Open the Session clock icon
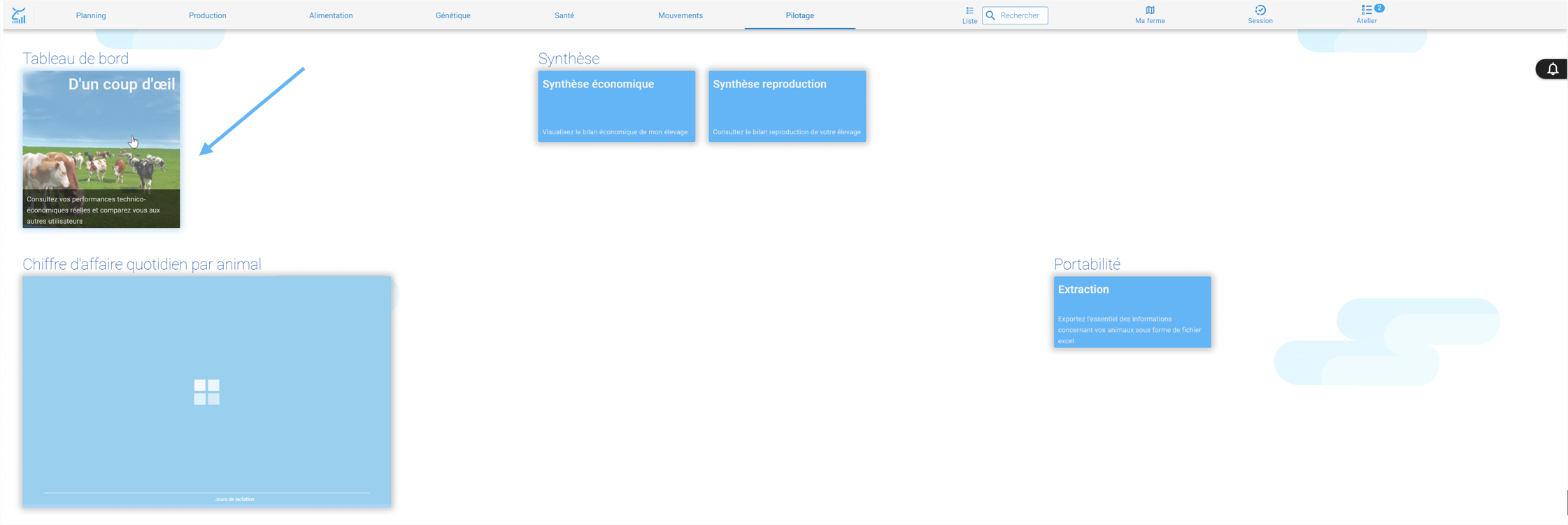Screen dimensions: 1568x525 (1260, 10)
